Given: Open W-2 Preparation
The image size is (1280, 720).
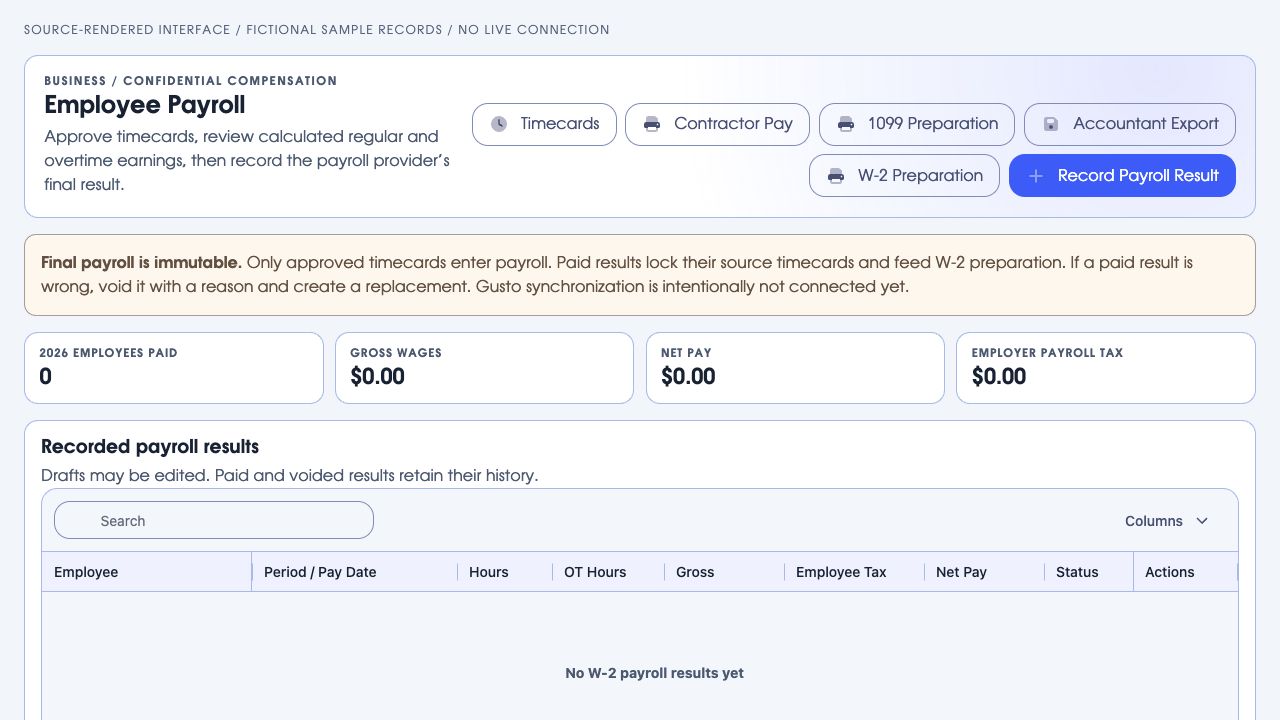Looking at the screenshot, I should pos(904,176).
